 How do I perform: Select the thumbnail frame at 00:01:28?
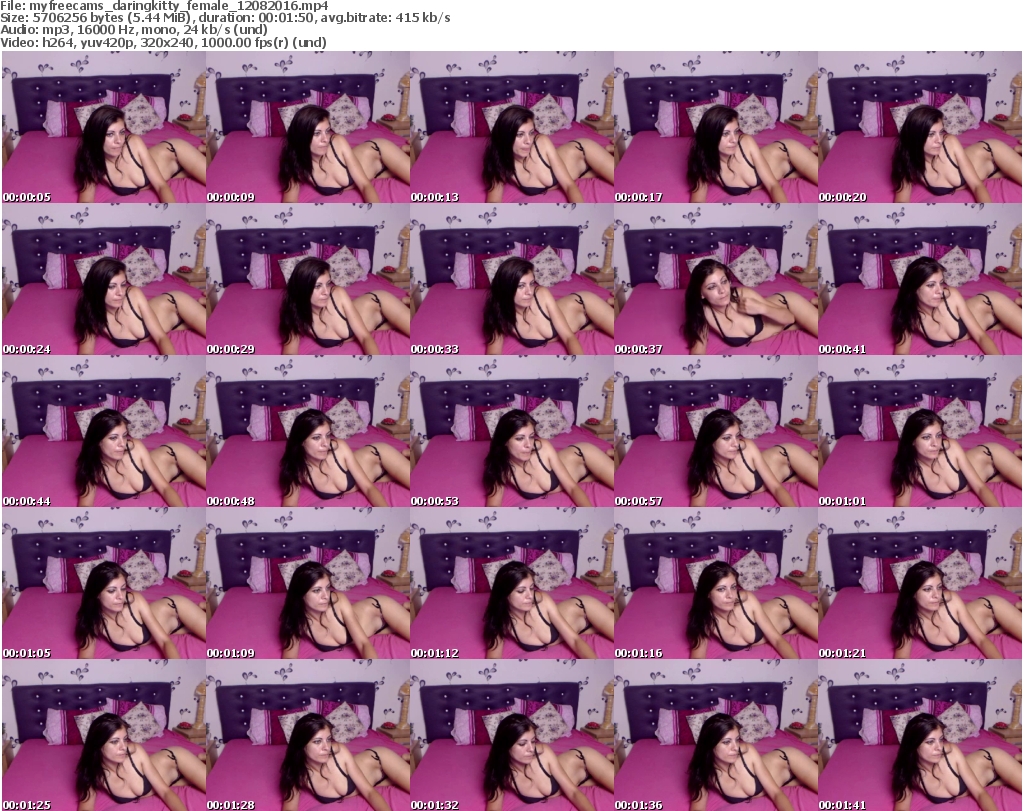click(x=308, y=735)
